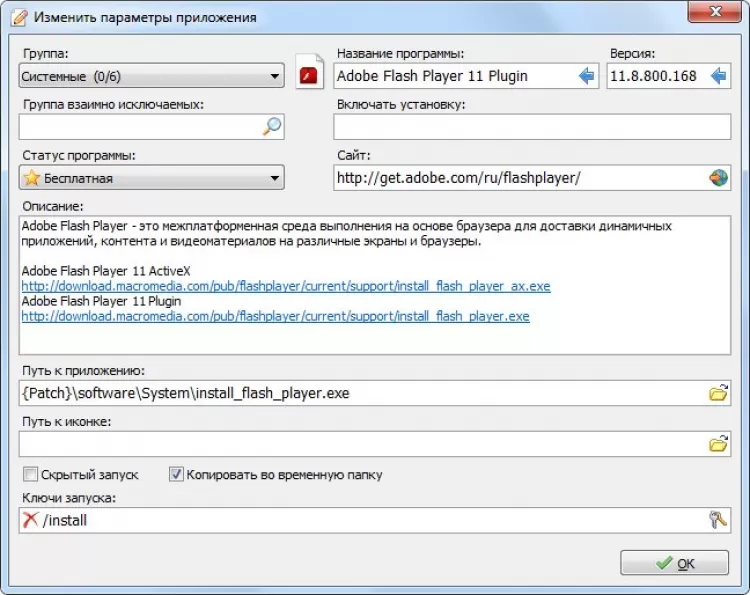Click the description line 'Adobe Flash Player 11 ActiveX'
This screenshot has height=595, width=750.
[x=106, y=271]
